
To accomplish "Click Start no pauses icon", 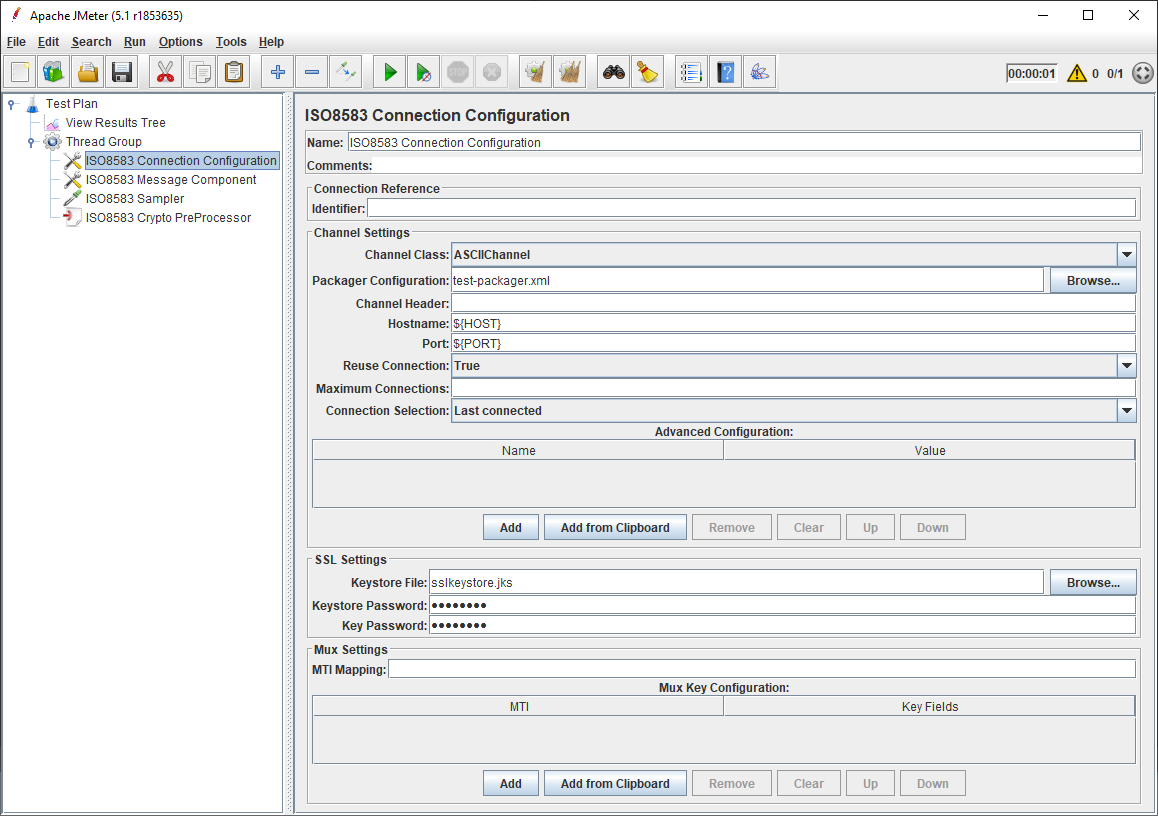I will coord(424,72).
